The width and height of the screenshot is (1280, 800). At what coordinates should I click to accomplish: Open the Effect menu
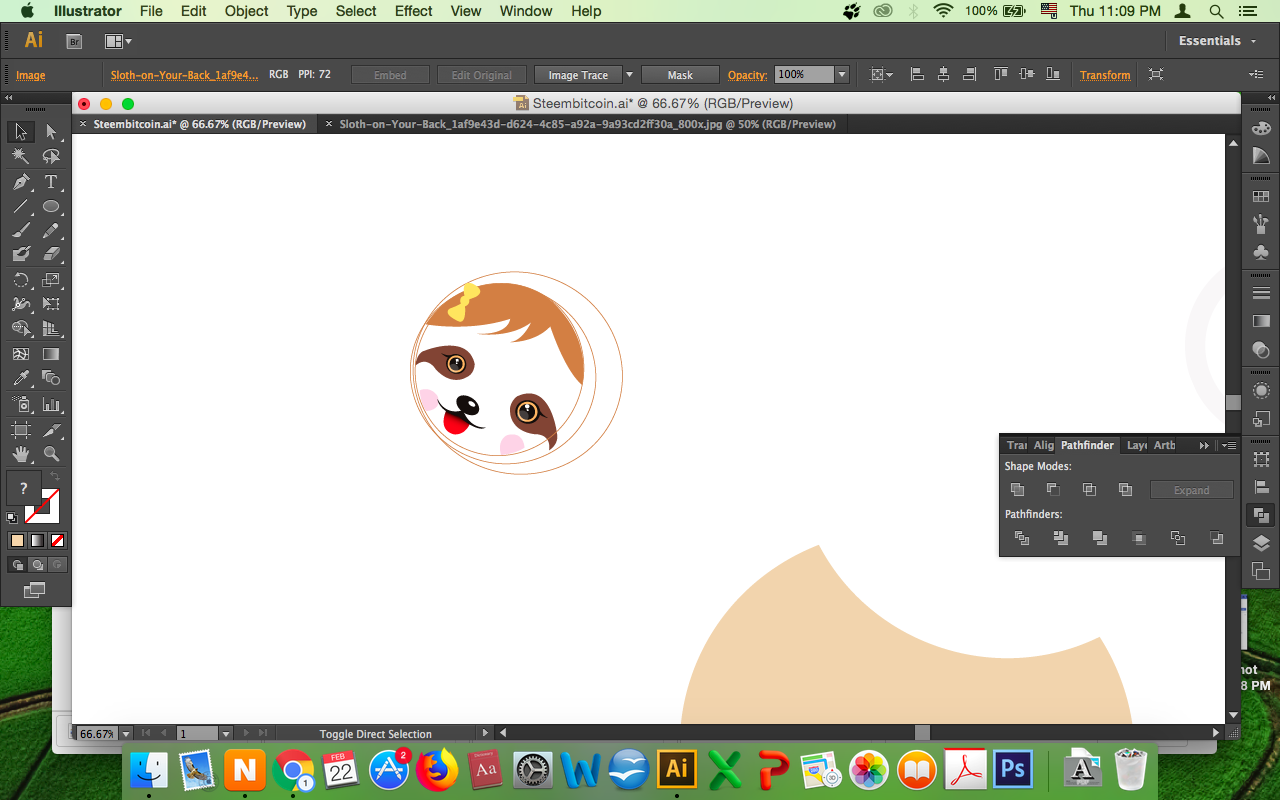[413, 11]
